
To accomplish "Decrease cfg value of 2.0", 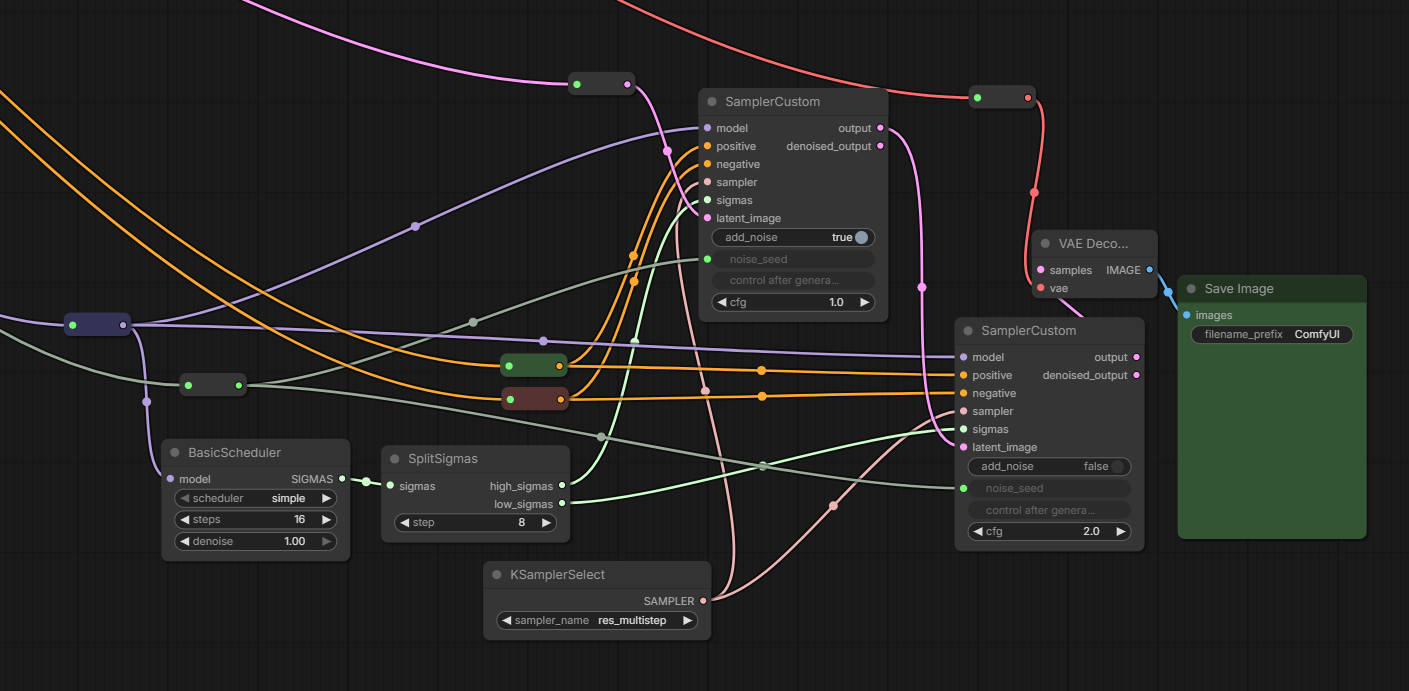I will pos(979,531).
